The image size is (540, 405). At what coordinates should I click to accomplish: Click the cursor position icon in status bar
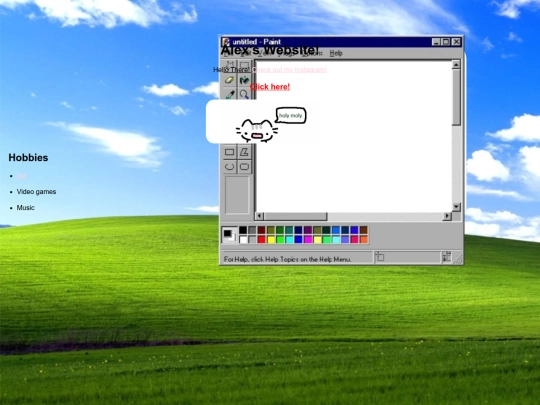click(x=380, y=257)
